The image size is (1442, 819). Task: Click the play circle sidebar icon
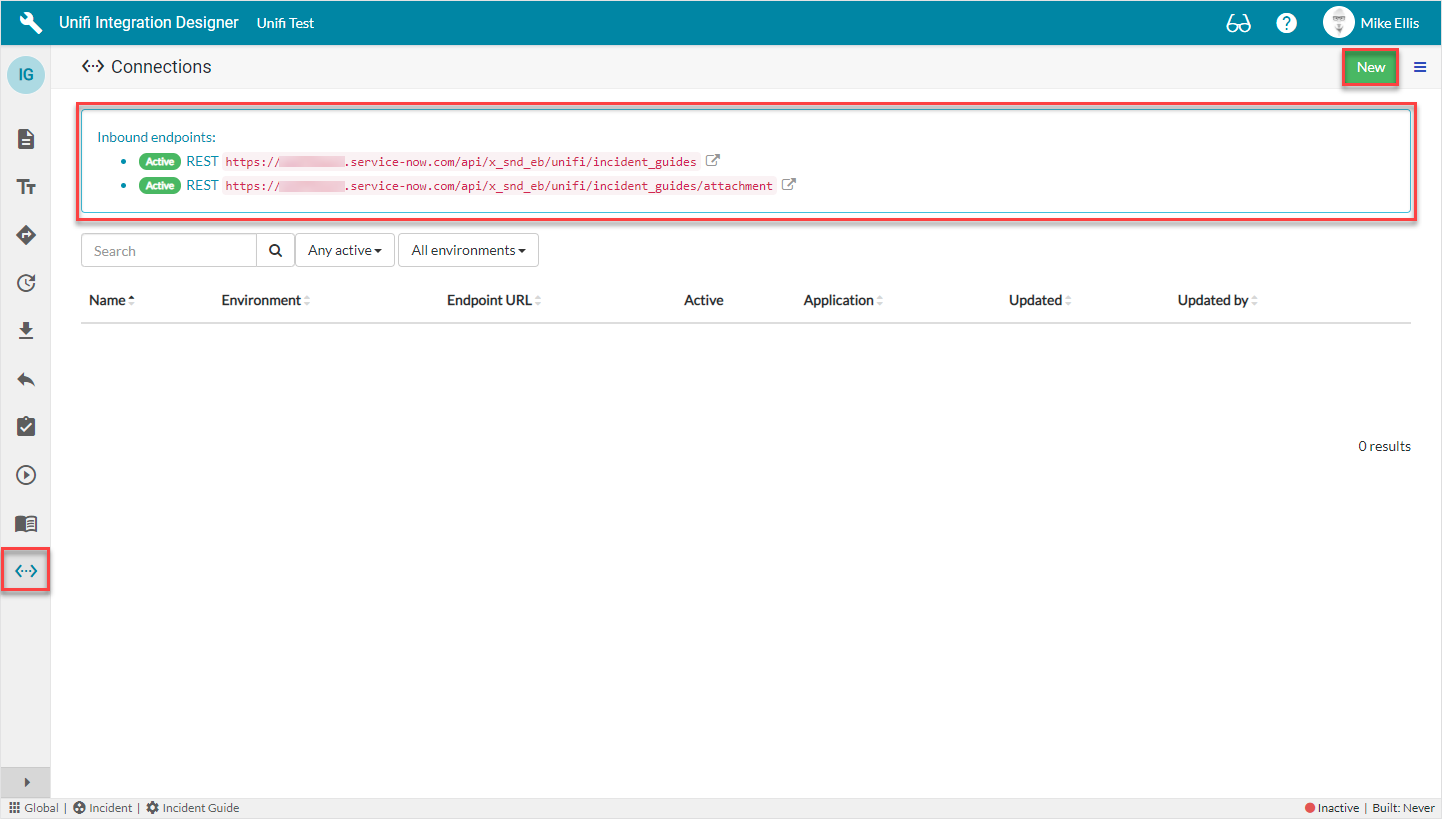click(x=25, y=475)
